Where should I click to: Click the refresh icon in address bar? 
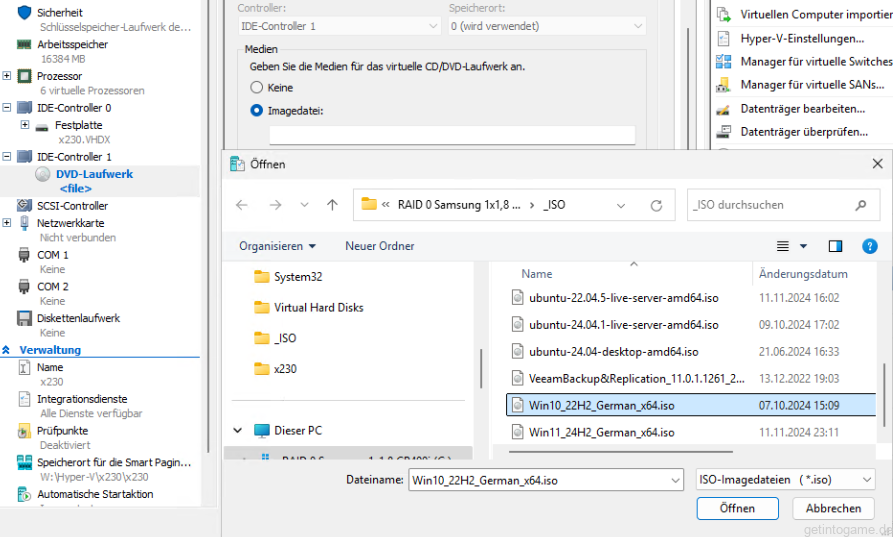coord(656,205)
